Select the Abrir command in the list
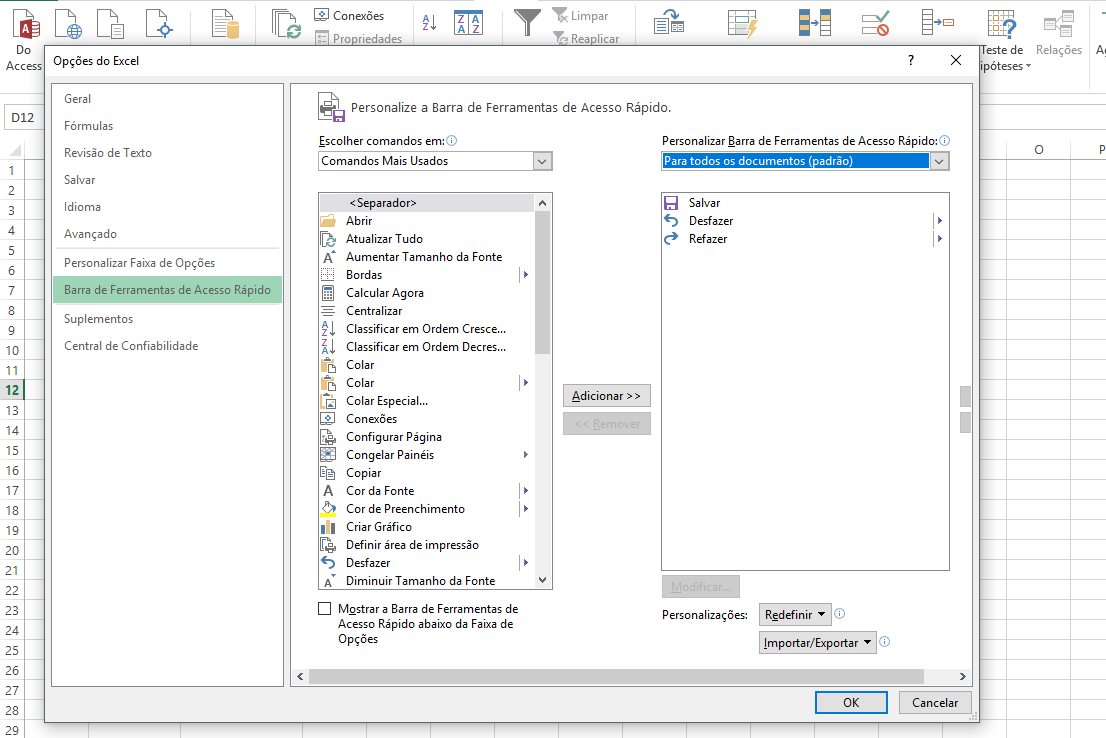 [426, 221]
